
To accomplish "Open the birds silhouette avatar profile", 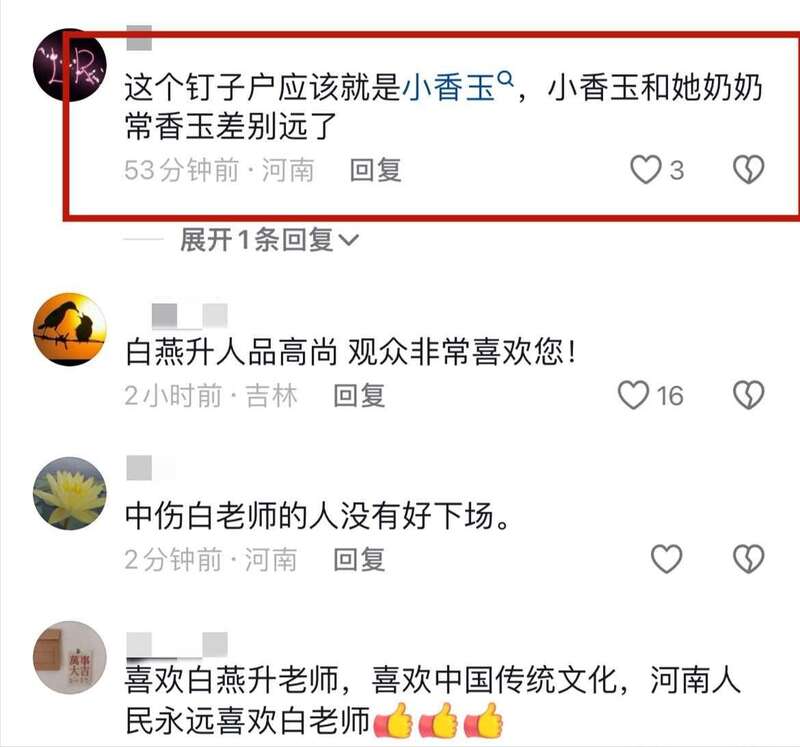I will click(69, 329).
